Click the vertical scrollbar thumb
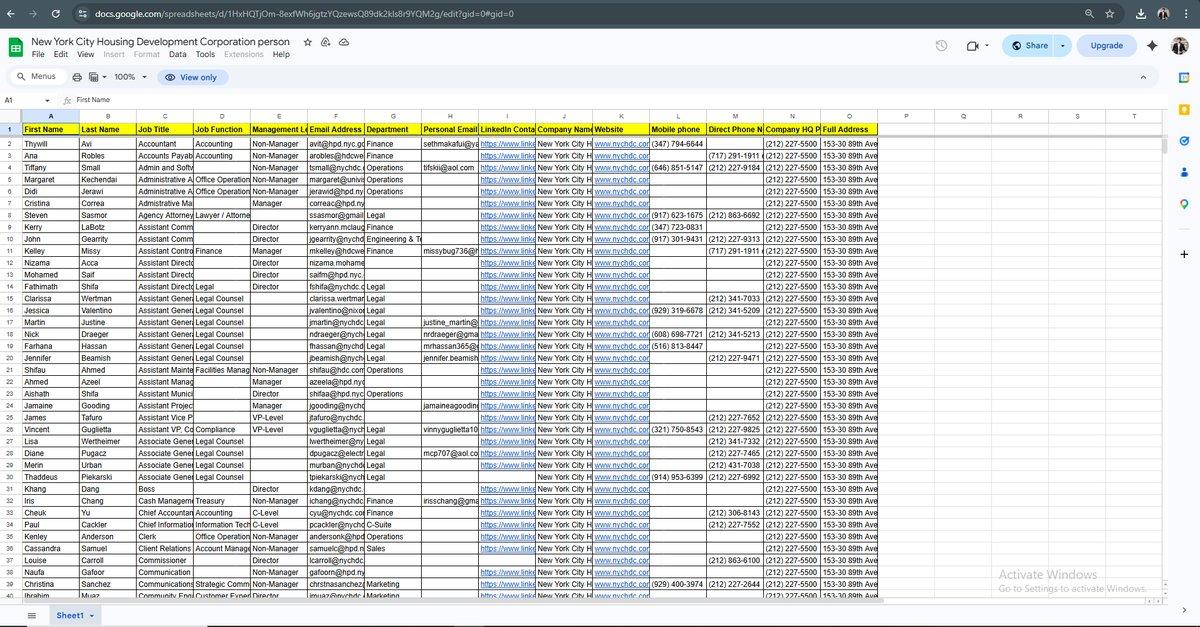 coord(1163,146)
